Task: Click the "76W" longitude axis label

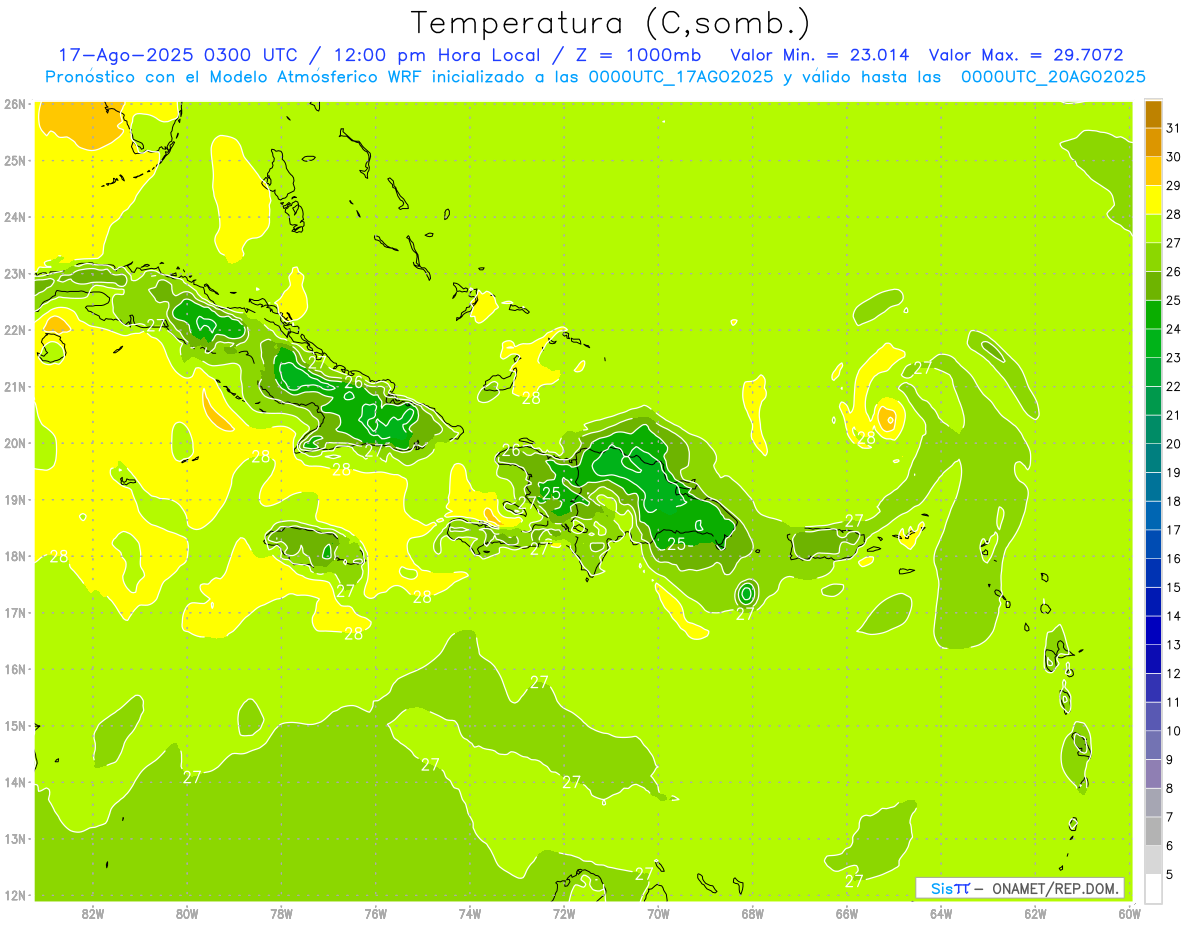Action: (375, 912)
